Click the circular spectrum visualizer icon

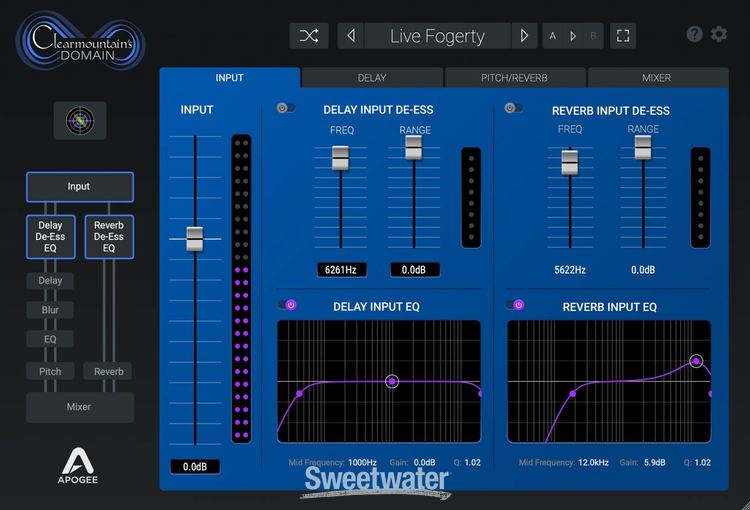pos(79,120)
